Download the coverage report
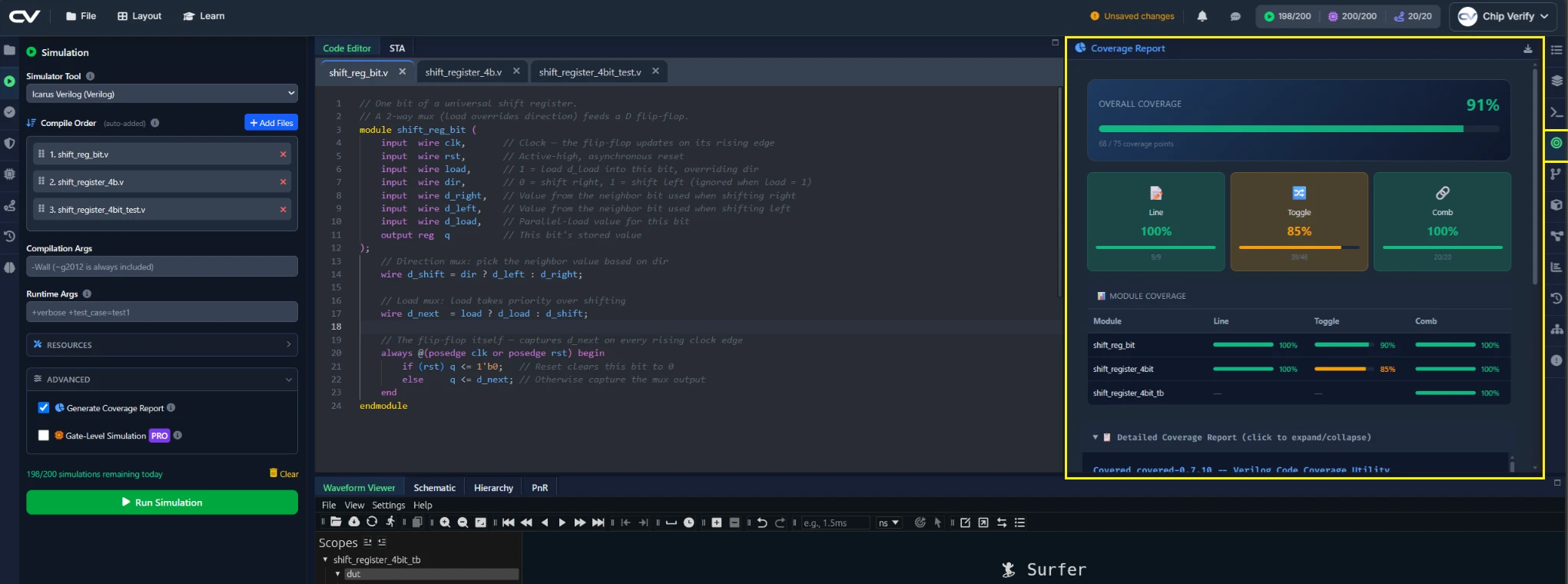 [1528, 48]
